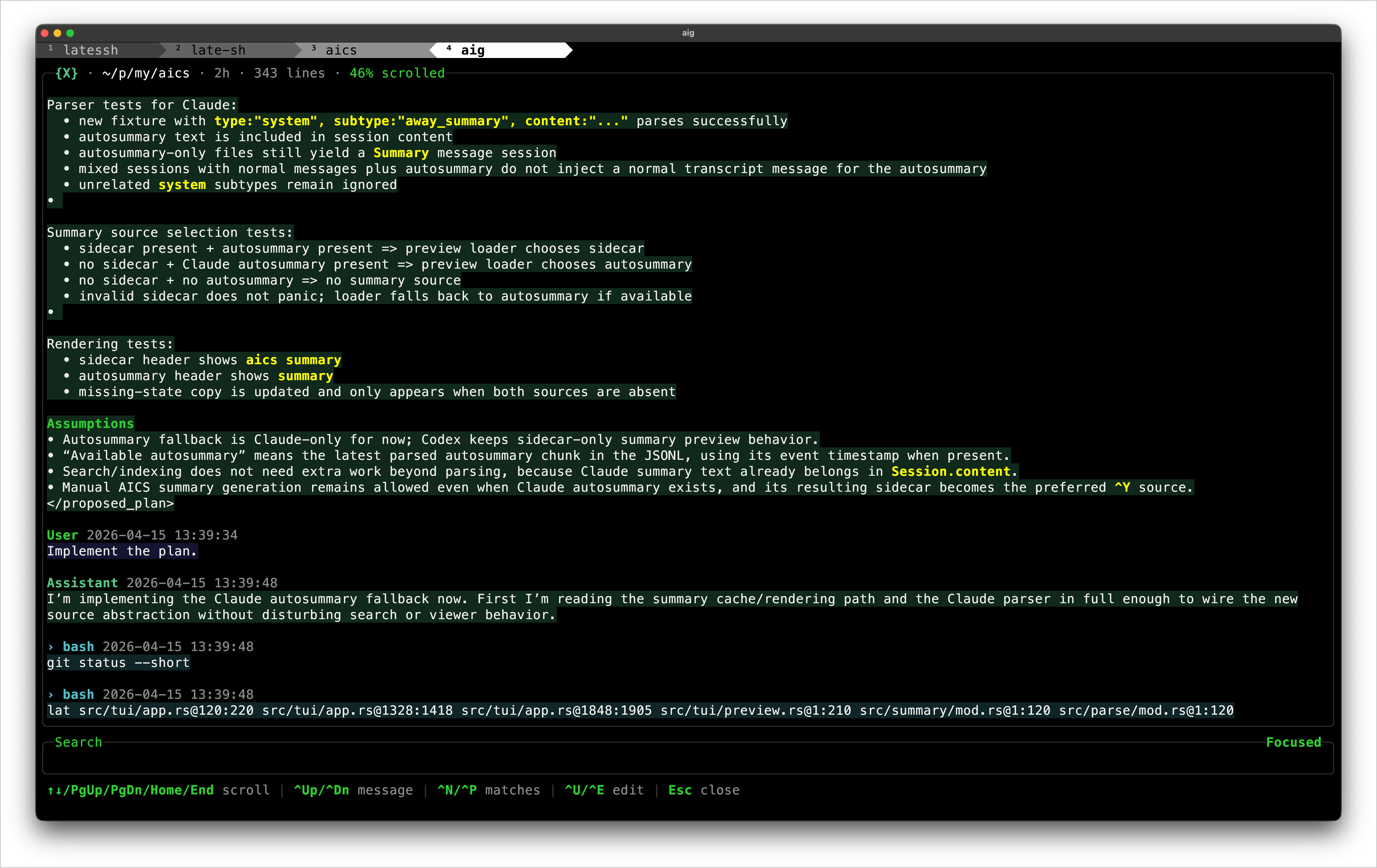Click the '↑↓/PgUp/PgDn/Home/End' scroll hint
The height and width of the screenshot is (868, 1377).
130,790
